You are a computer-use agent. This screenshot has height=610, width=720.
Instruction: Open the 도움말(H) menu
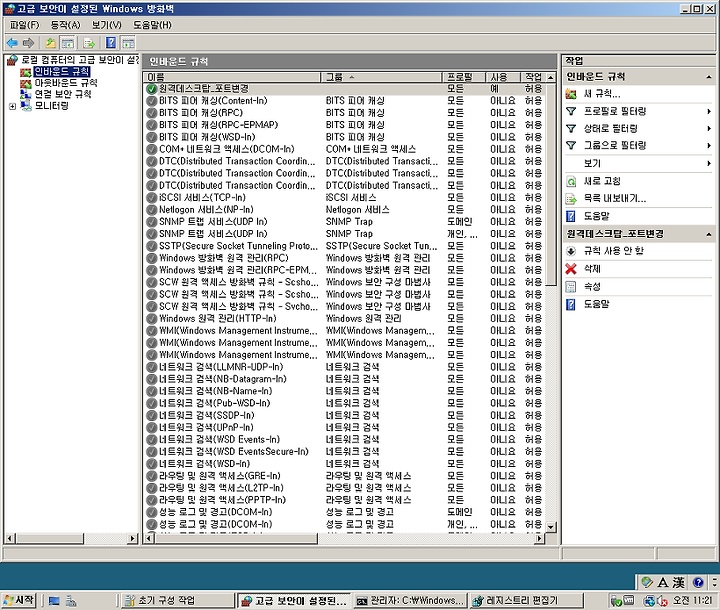click(x=152, y=25)
